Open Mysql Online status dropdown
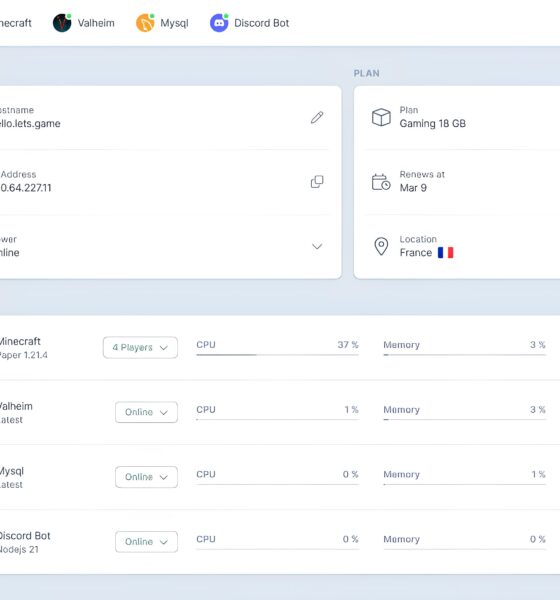The height and width of the screenshot is (600, 560). tap(146, 477)
